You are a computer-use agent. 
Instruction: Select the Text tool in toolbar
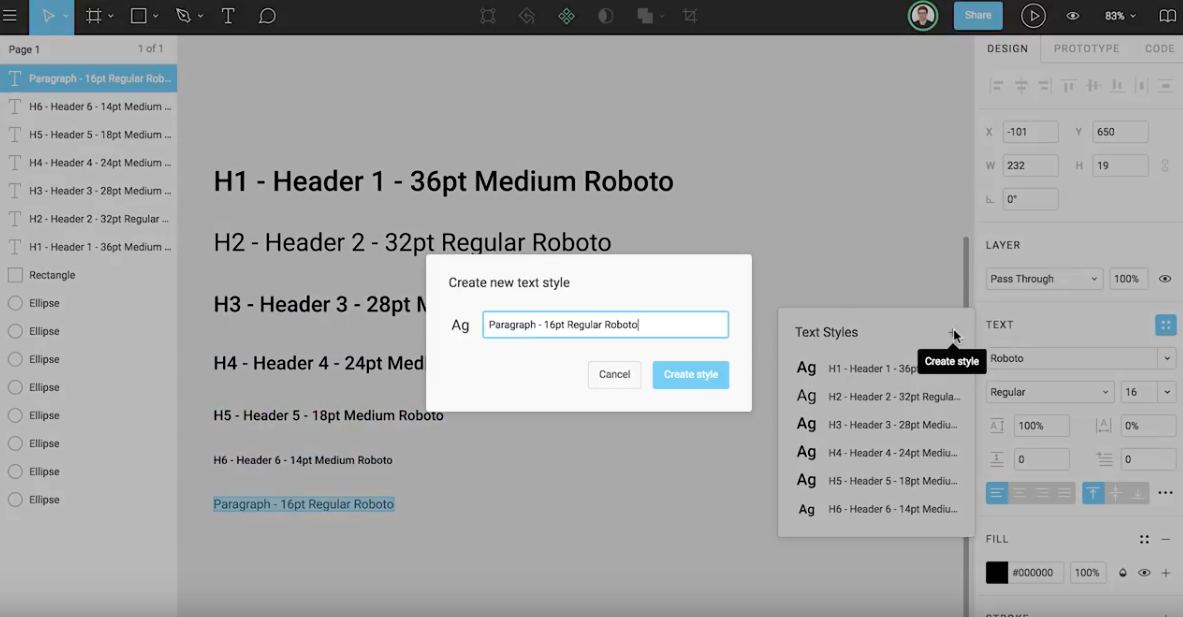pos(228,16)
